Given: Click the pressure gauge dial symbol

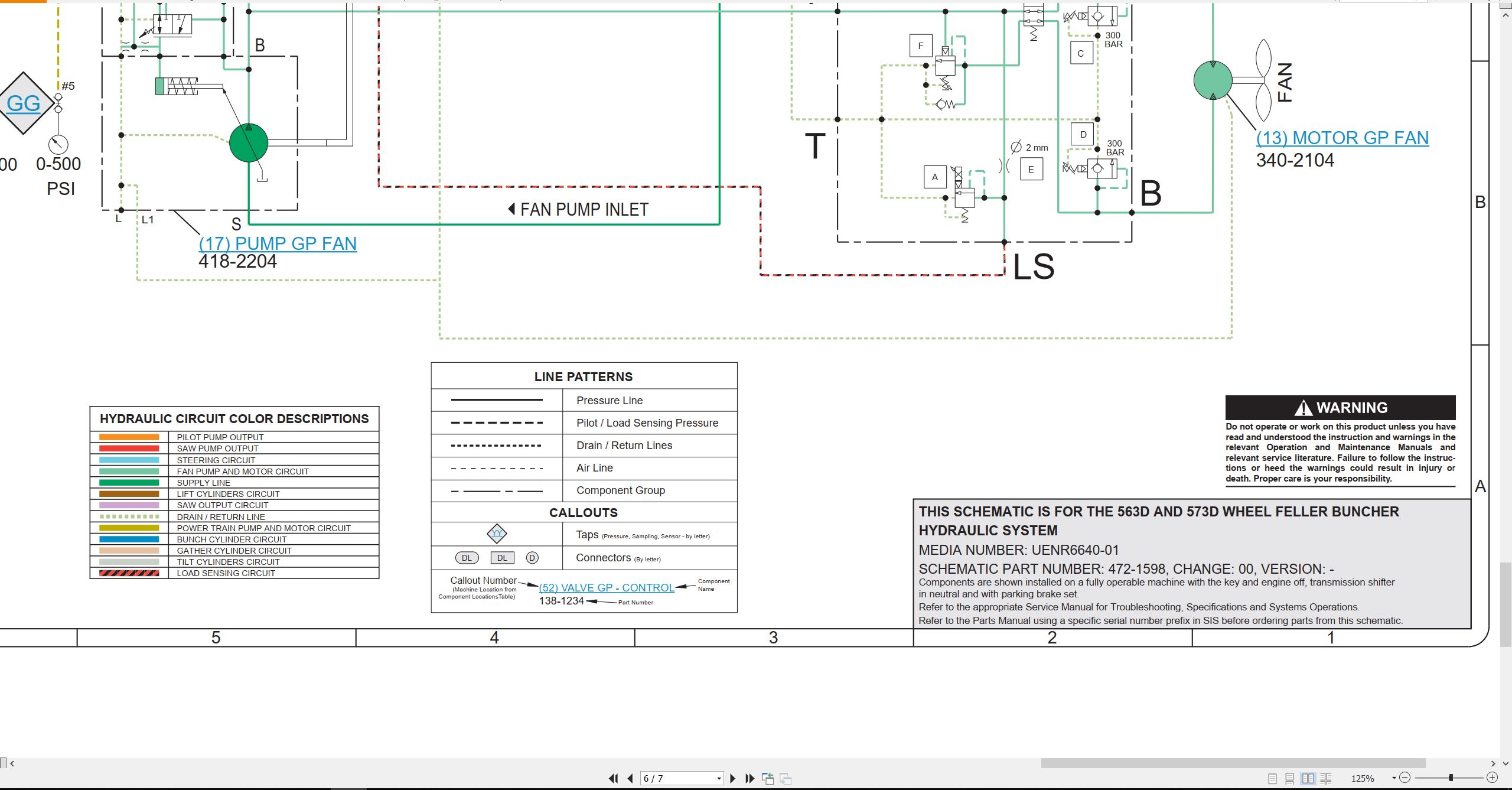Looking at the screenshot, I should [x=58, y=144].
